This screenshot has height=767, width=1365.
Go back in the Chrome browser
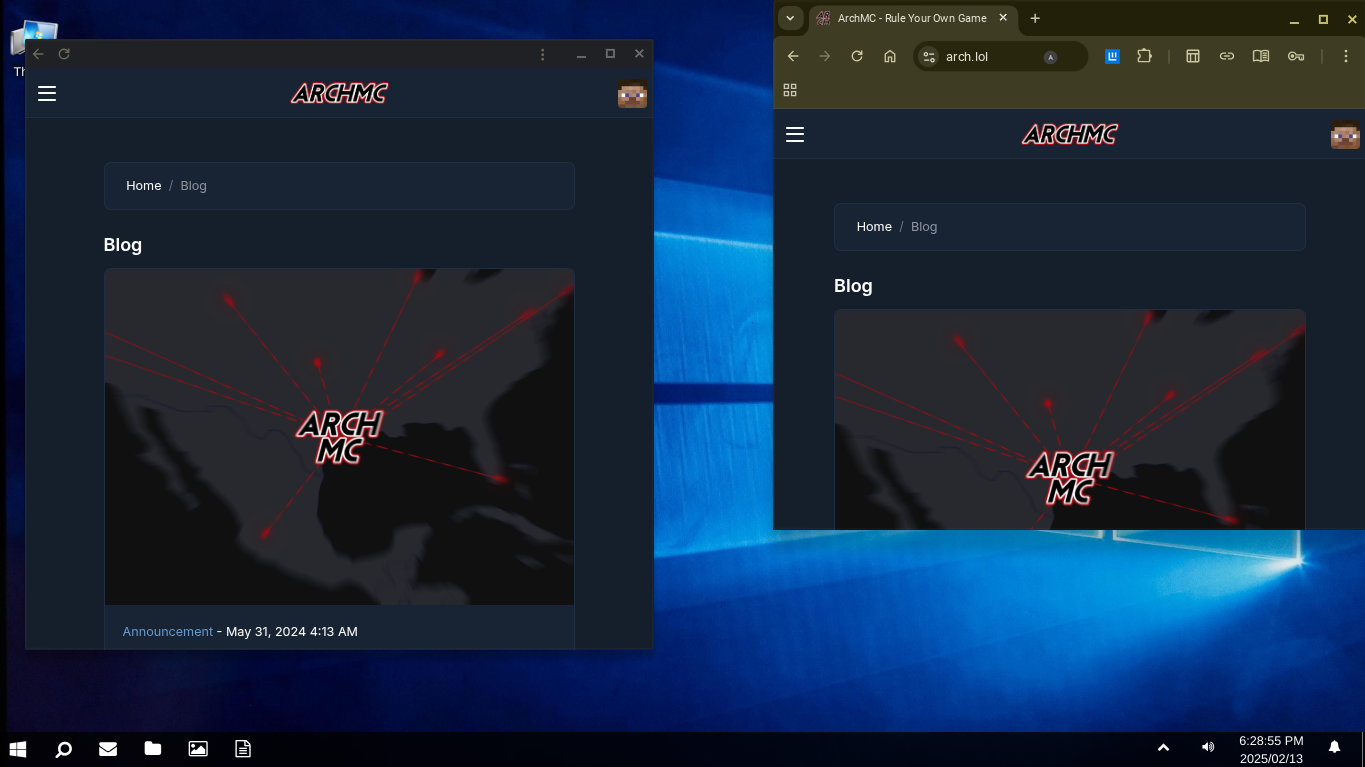tap(793, 56)
